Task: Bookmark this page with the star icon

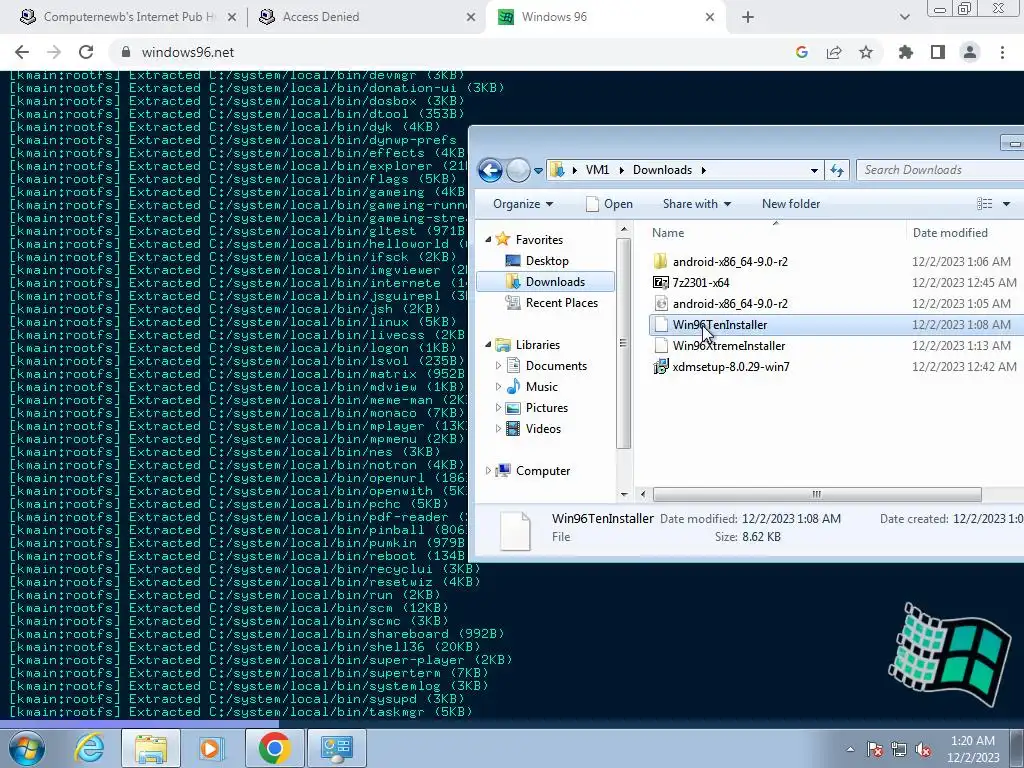Action: pos(866,52)
